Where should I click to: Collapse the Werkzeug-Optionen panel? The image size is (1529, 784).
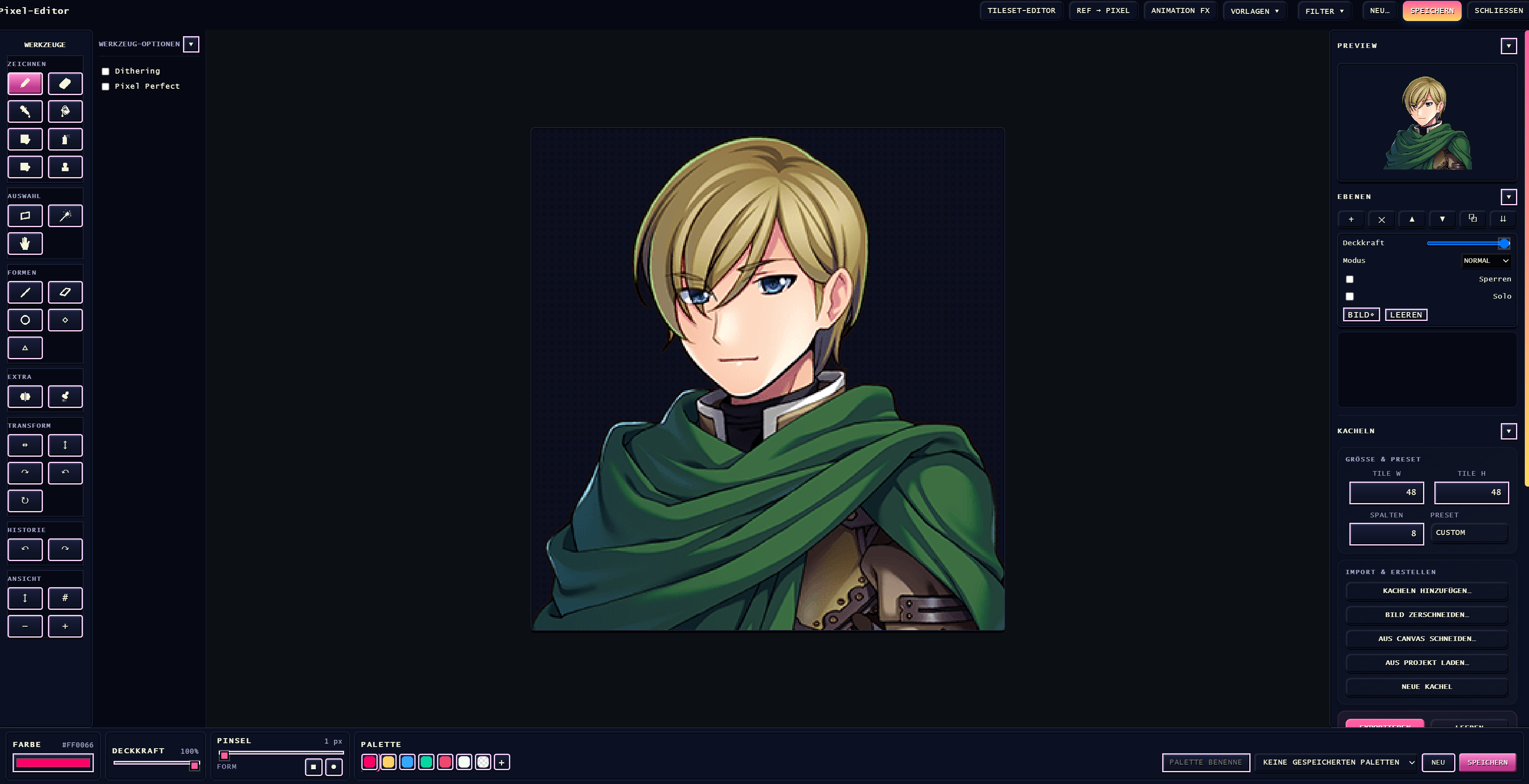191,45
